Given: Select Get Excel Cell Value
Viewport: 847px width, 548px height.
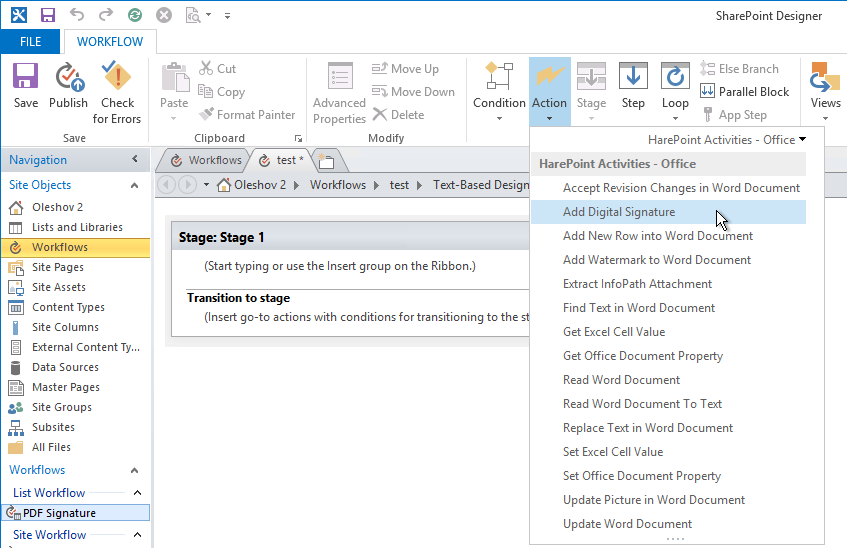Looking at the screenshot, I should click(x=669, y=332).
